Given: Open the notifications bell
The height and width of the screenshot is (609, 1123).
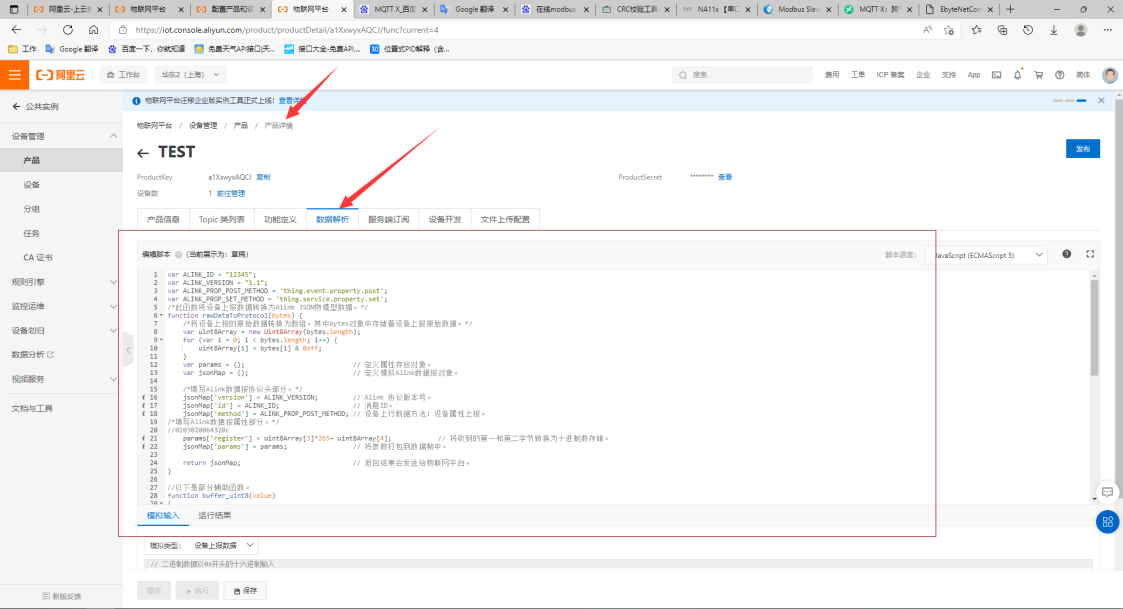Looking at the screenshot, I should click(1017, 75).
